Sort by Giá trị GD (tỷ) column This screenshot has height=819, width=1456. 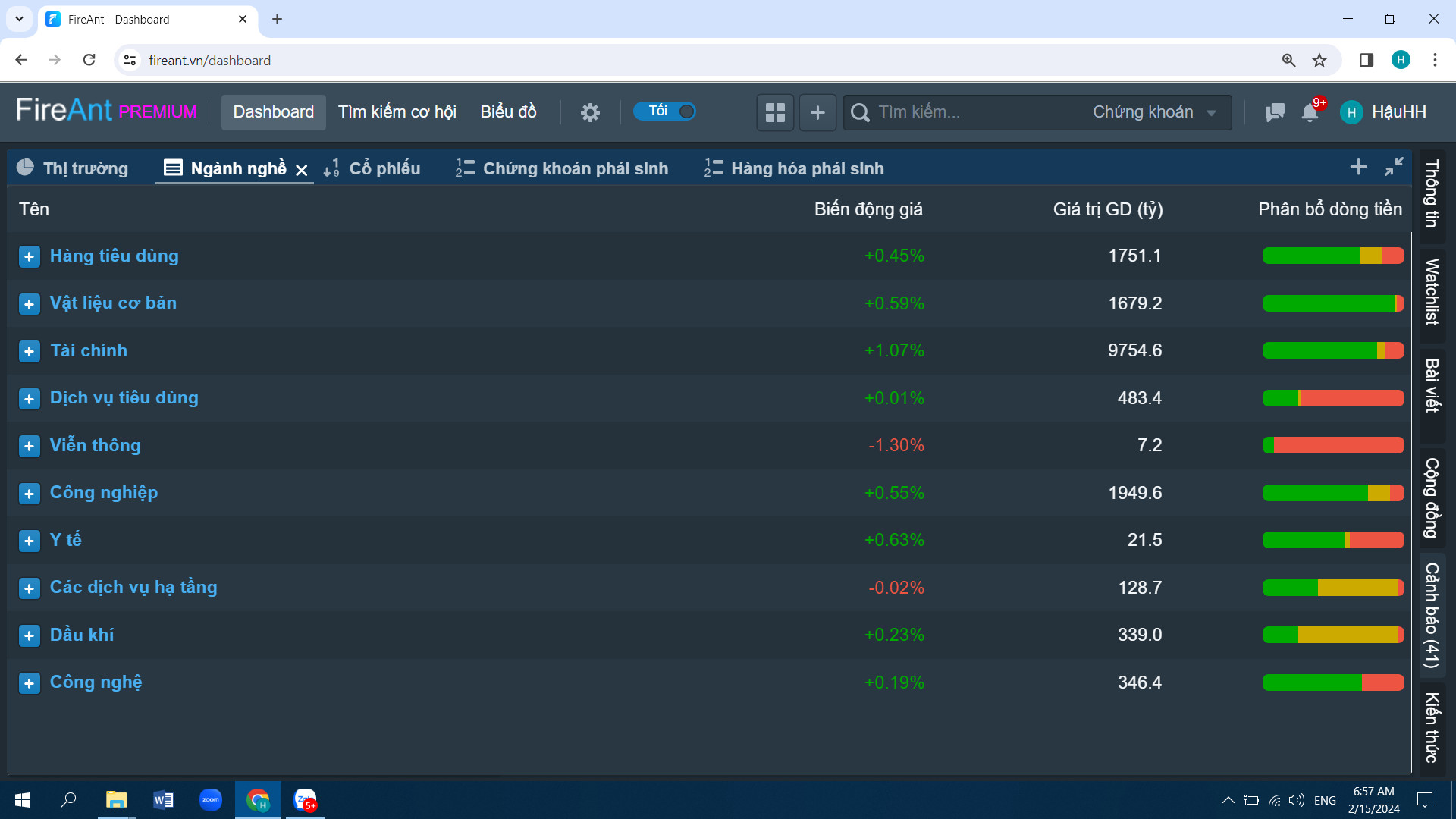click(x=1108, y=209)
